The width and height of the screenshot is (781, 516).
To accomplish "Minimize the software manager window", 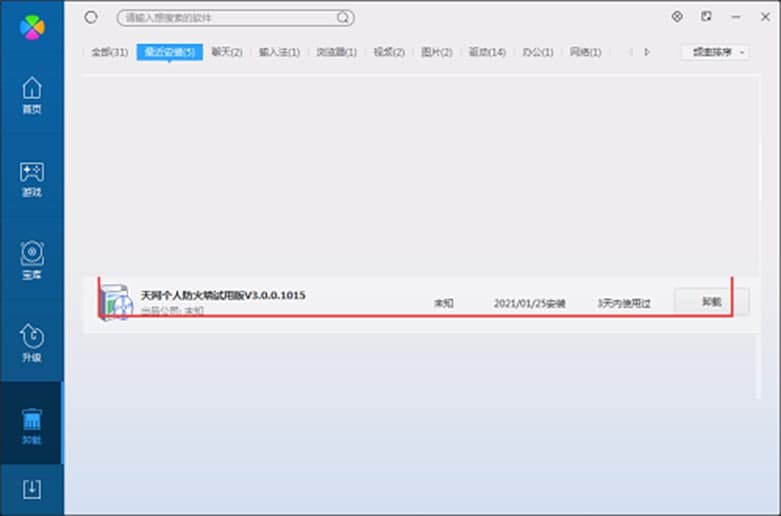I will [736, 17].
